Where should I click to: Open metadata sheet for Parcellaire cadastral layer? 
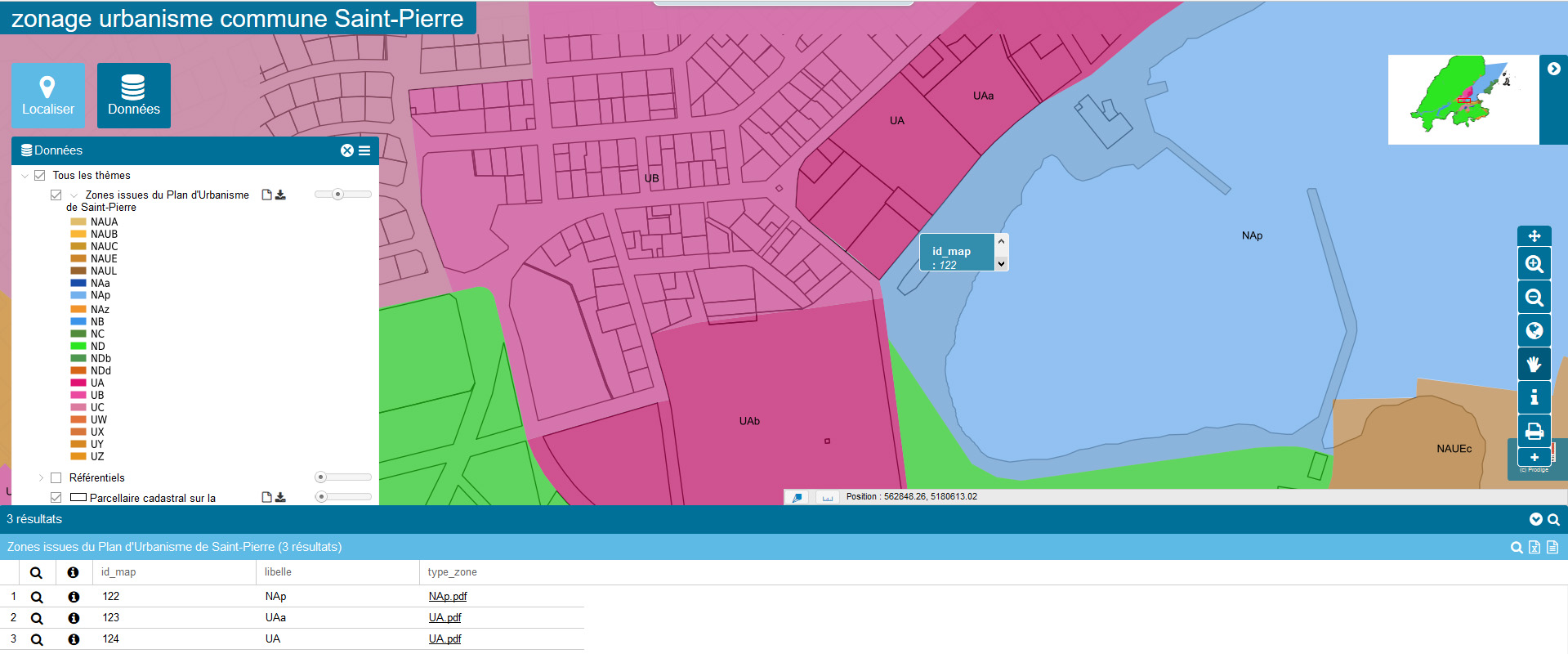(x=266, y=497)
